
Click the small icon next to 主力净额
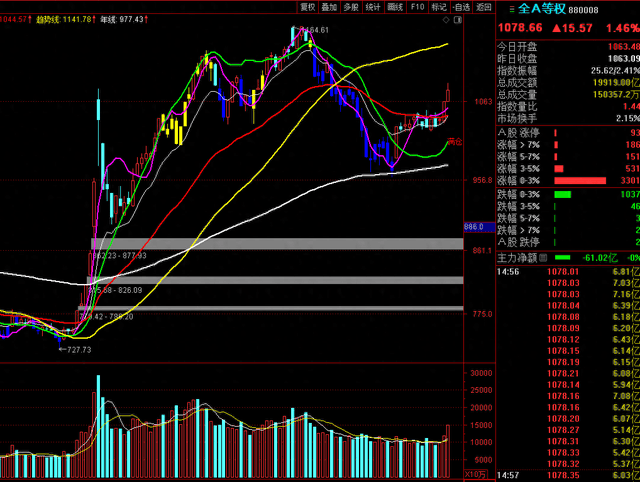(x=543, y=258)
